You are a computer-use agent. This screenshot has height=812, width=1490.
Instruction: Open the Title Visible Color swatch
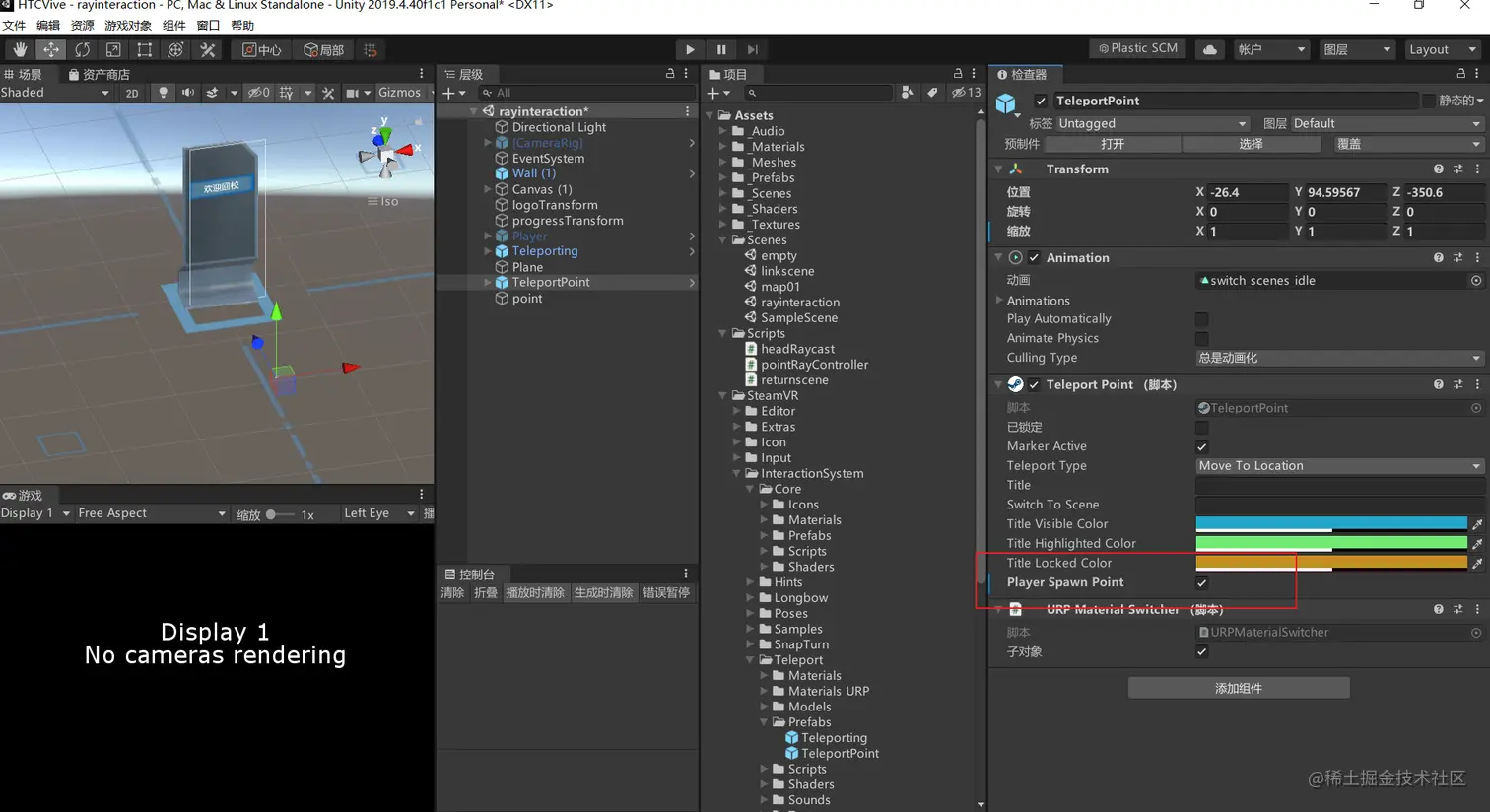1331,524
